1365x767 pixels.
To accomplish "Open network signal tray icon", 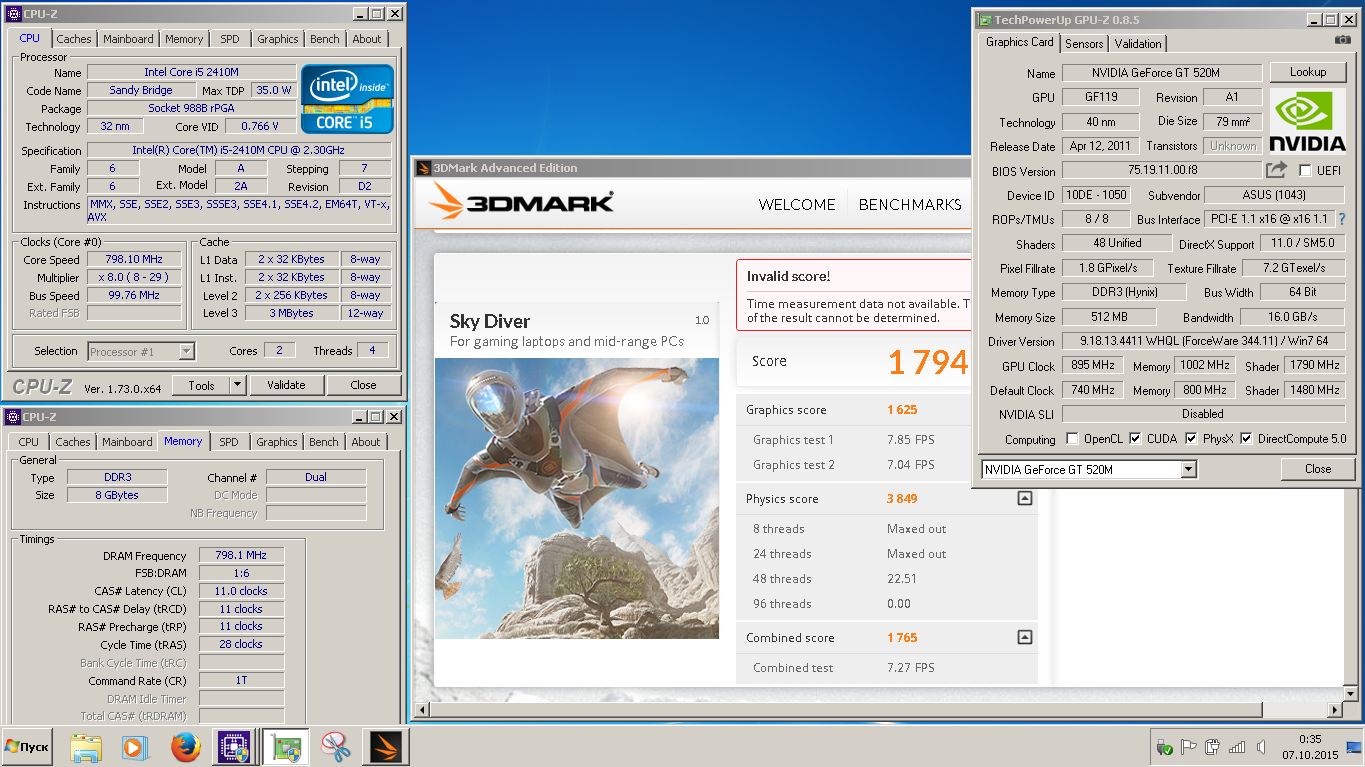I will [x=1237, y=747].
